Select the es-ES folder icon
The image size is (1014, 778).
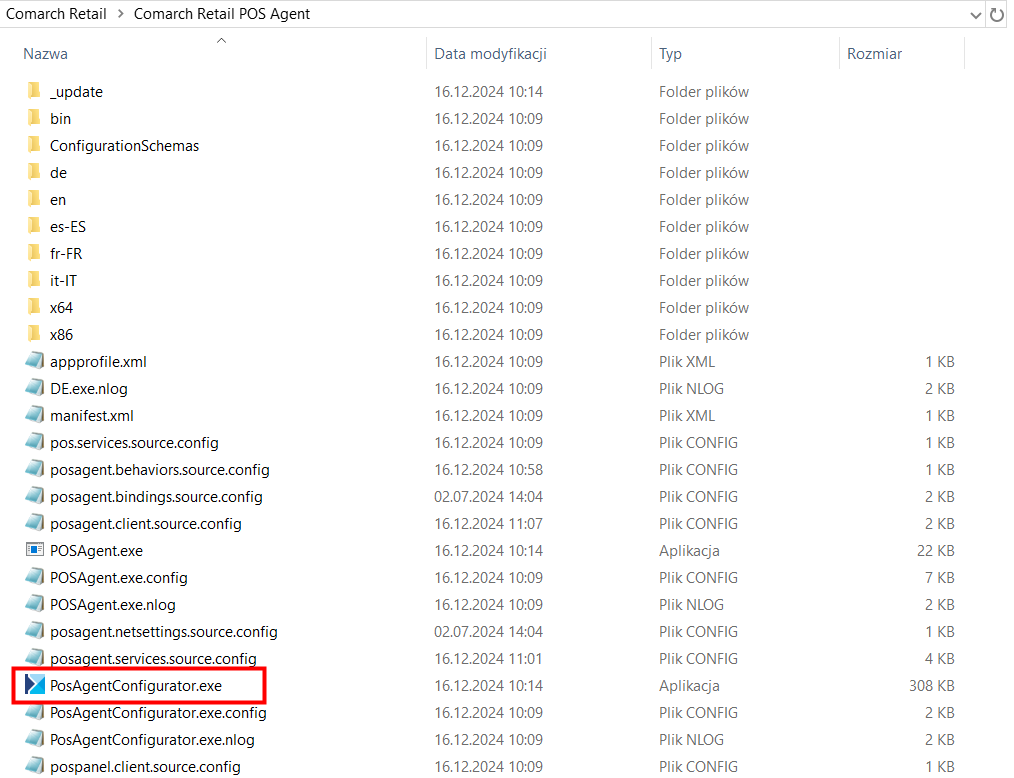coord(35,226)
